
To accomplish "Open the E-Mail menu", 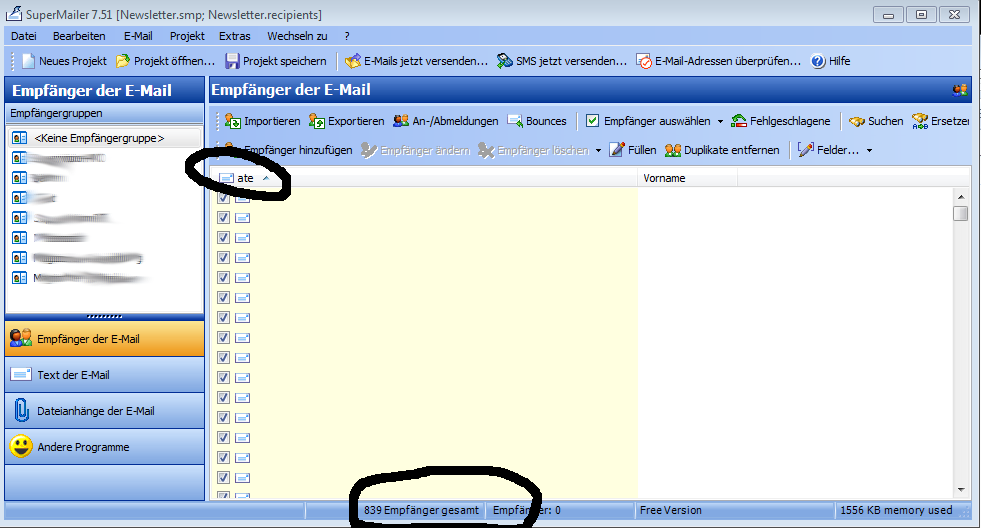I will pyautogui.click(x=138, y=36).
